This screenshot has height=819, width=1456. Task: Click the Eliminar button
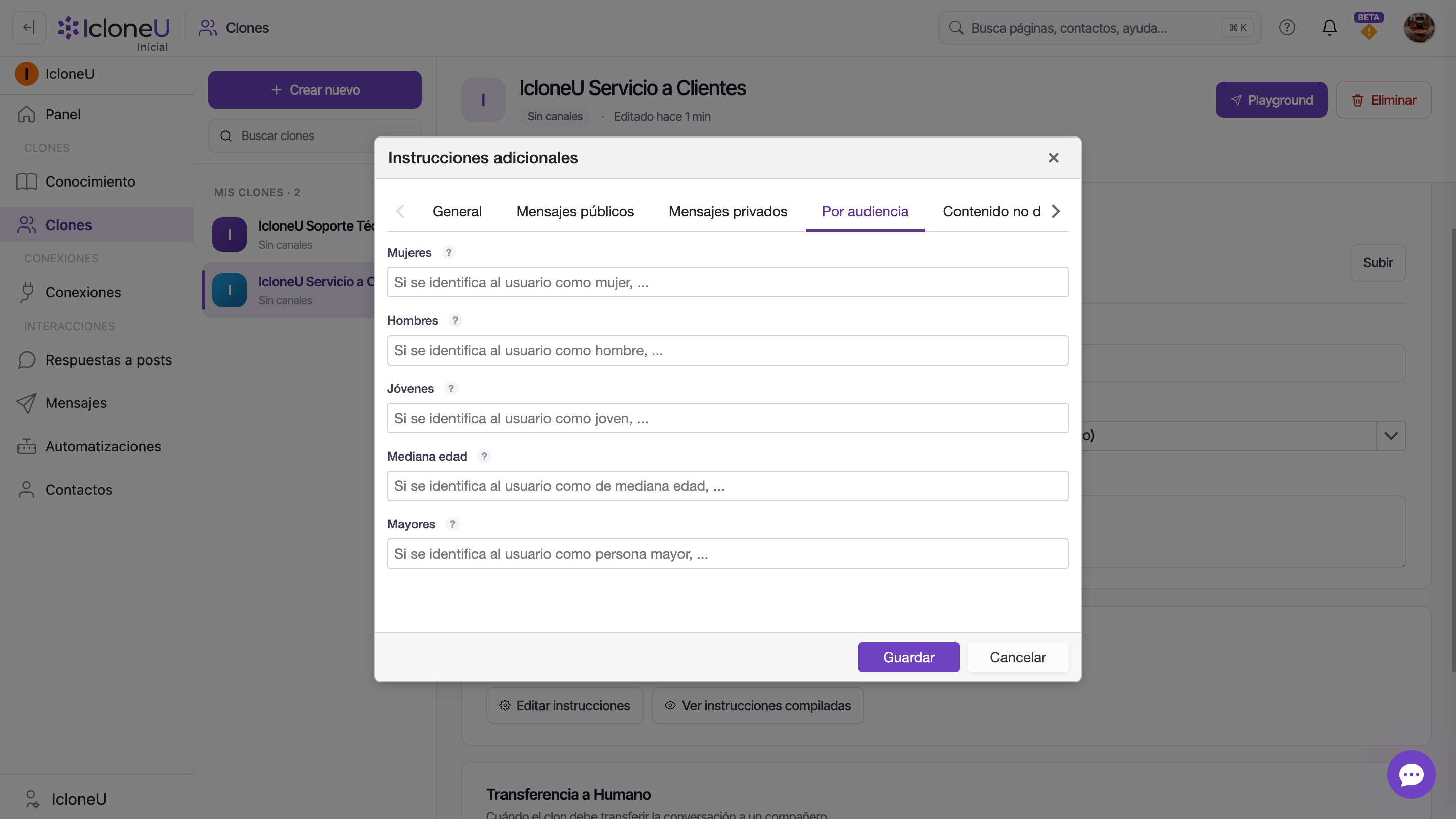pos(1383,100)
